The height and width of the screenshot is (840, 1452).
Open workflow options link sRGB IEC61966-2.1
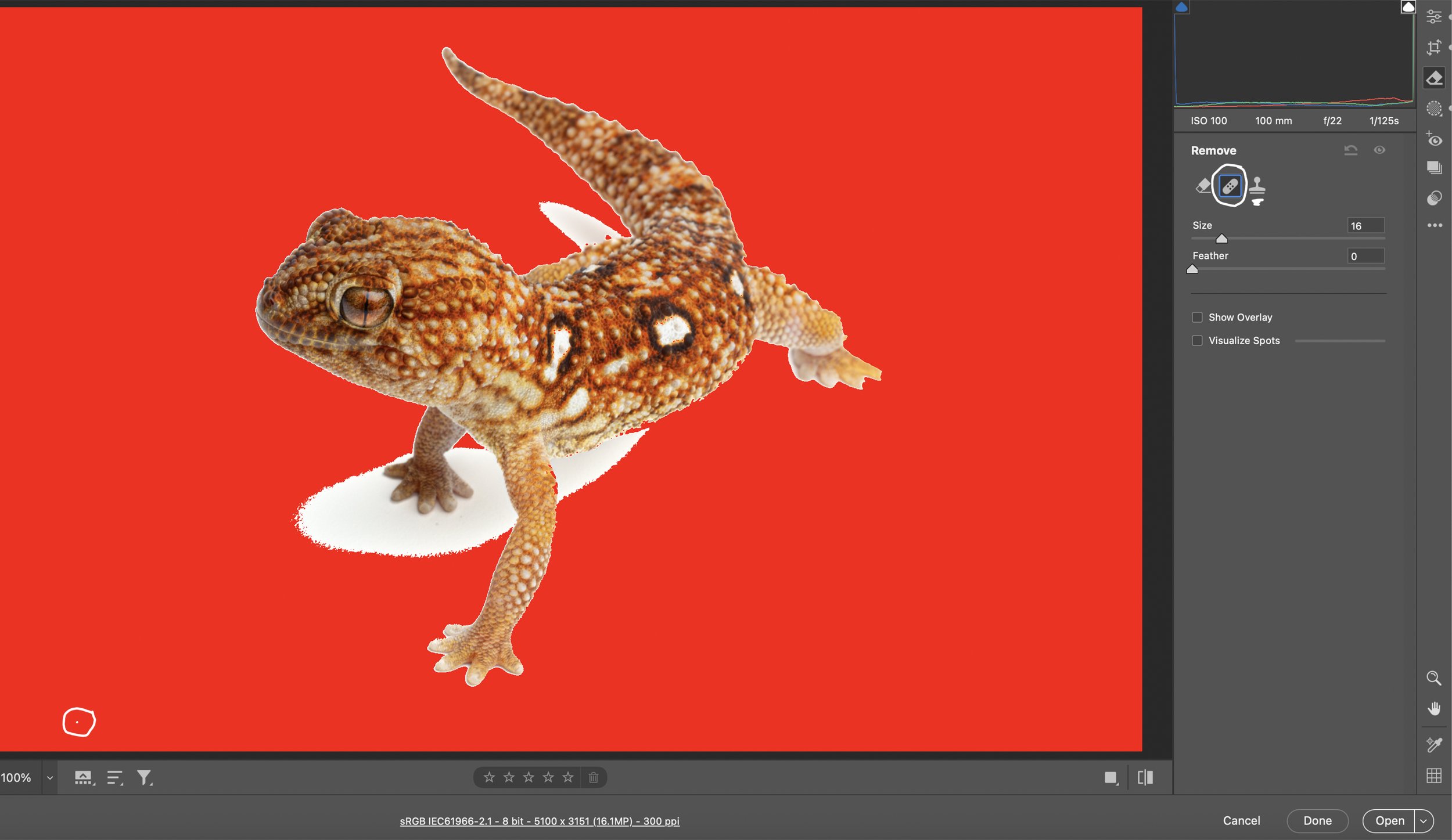[540, 821]
